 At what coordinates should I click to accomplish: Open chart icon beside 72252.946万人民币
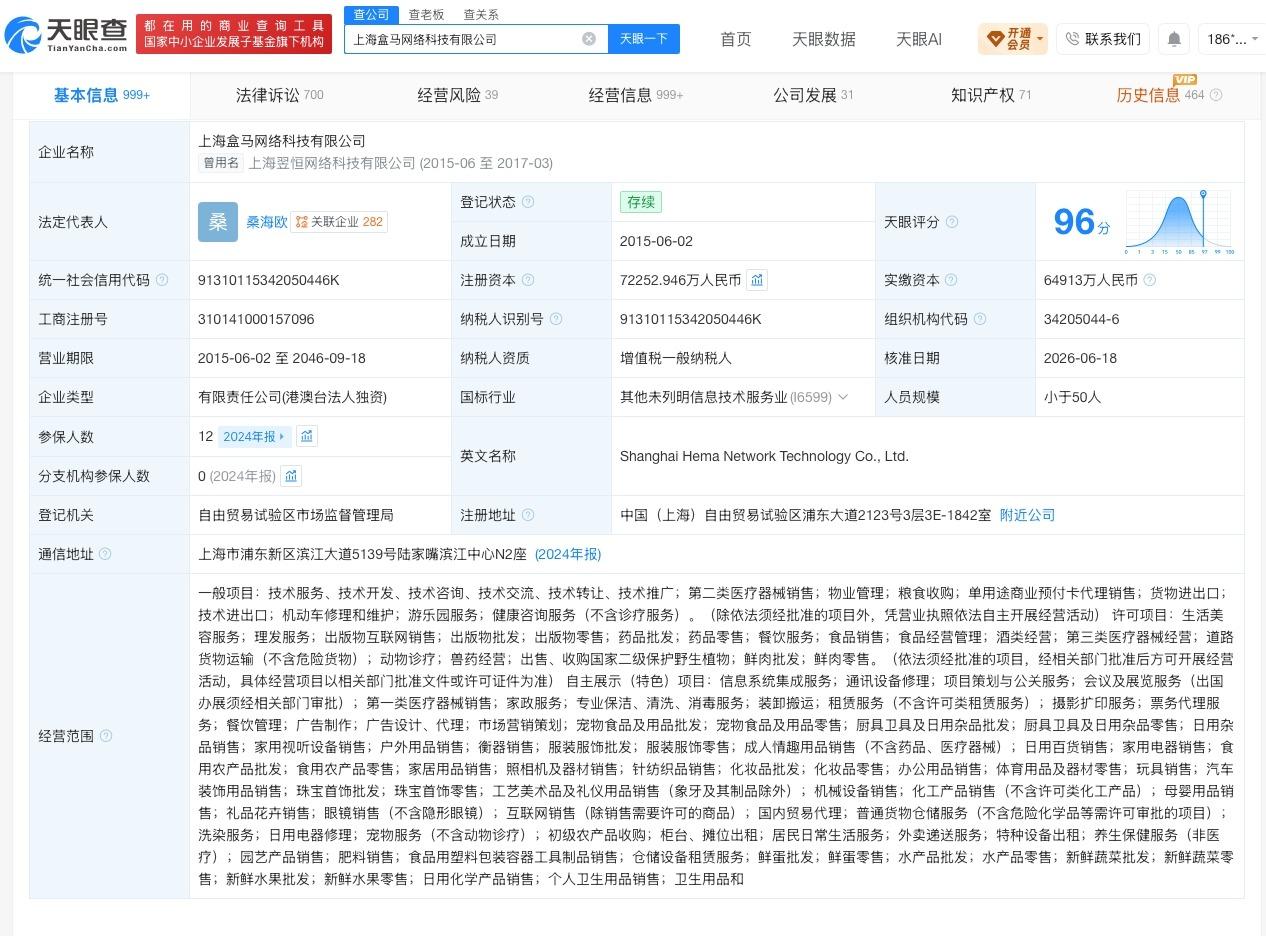tap(757, 280)
